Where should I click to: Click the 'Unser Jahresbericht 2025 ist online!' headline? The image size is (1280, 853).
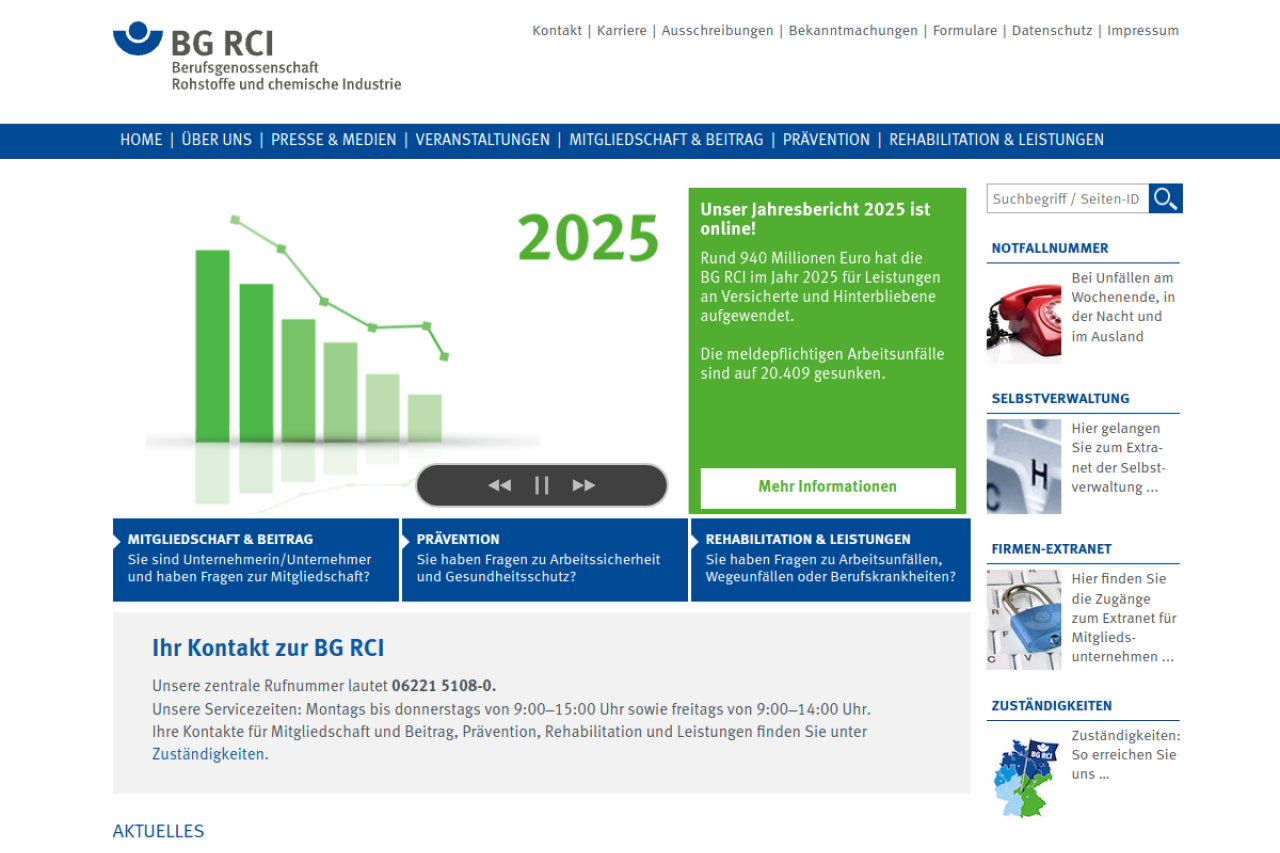(x=815, y=219)
